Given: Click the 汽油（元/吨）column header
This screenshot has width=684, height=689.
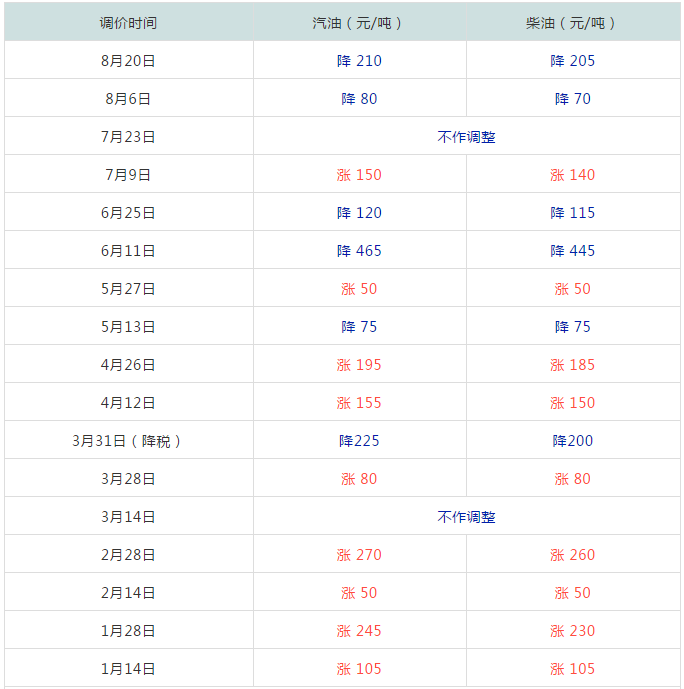Looking at the screenshot, I should tap(359, 23).
